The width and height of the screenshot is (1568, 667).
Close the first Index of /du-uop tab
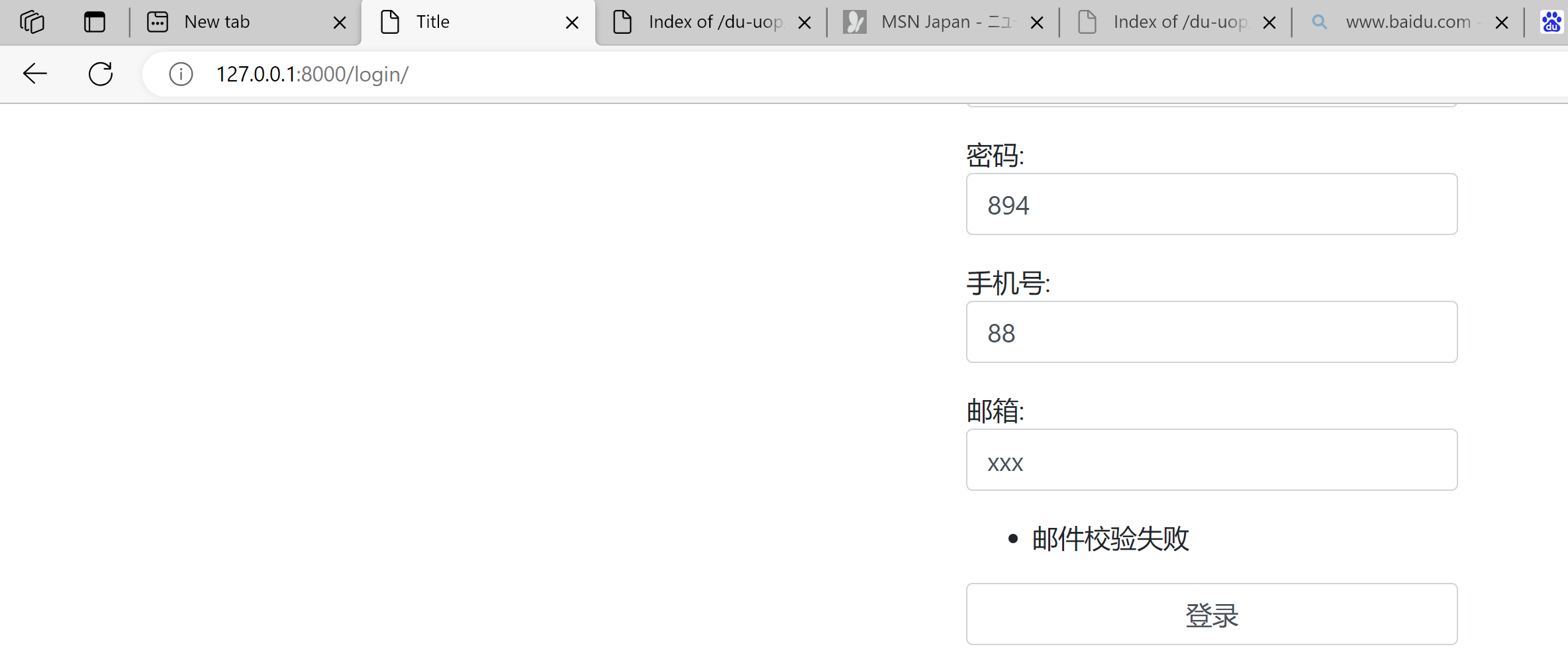805,23
